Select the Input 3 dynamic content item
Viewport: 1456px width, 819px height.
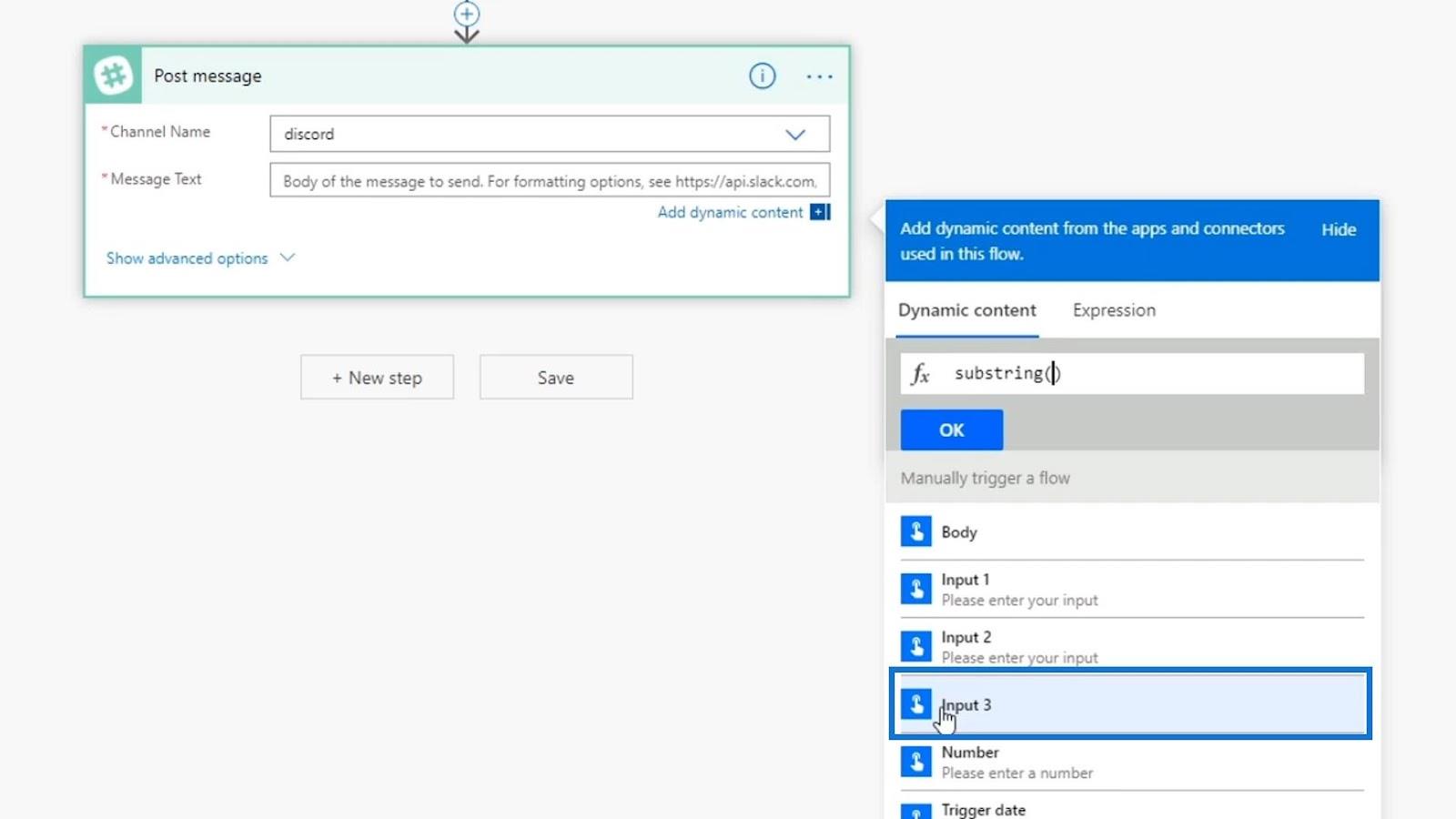(x=1130, y=703)
